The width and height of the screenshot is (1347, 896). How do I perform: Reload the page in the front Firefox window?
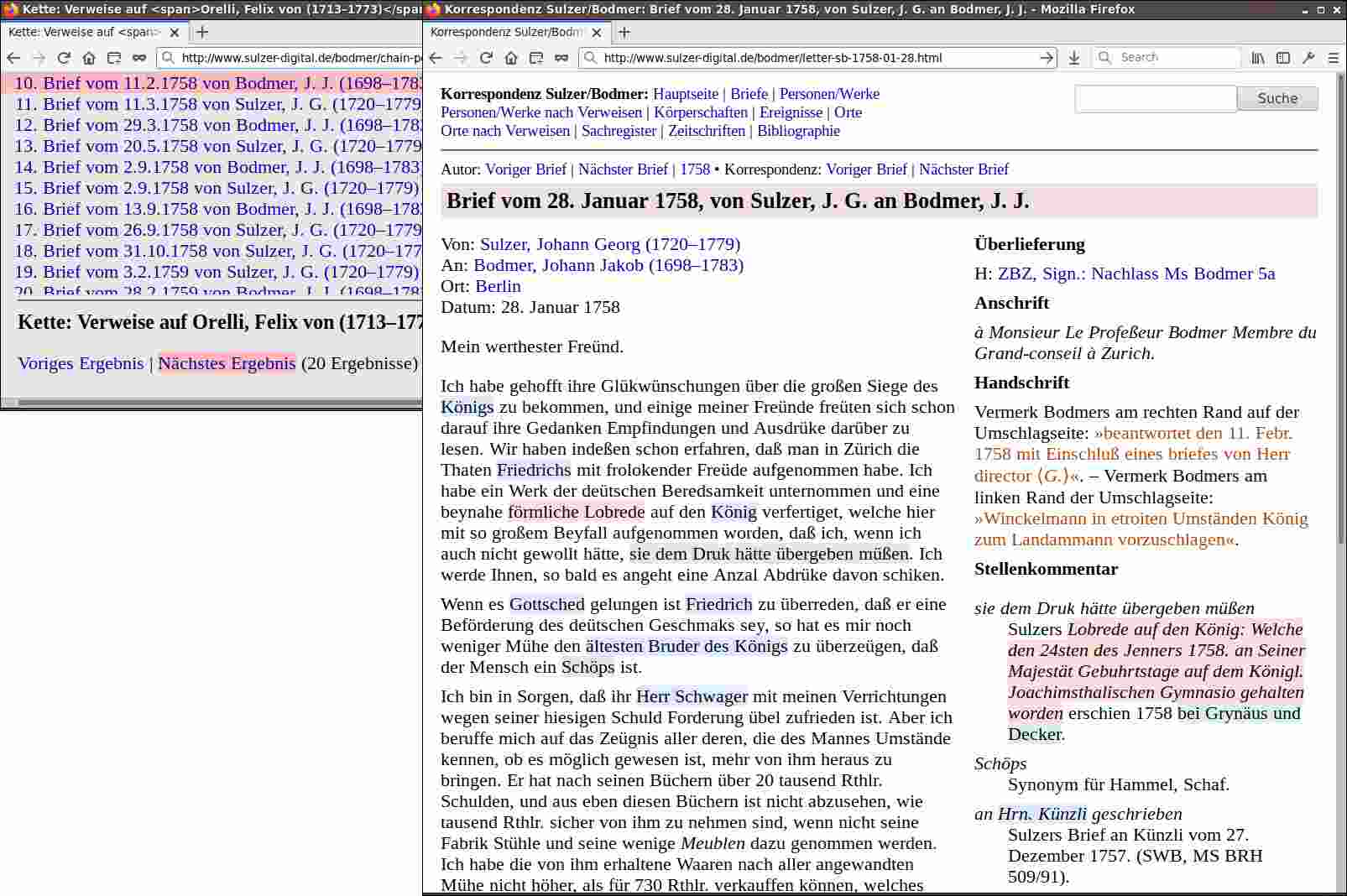pyautogui.click(x=486, y=58)
